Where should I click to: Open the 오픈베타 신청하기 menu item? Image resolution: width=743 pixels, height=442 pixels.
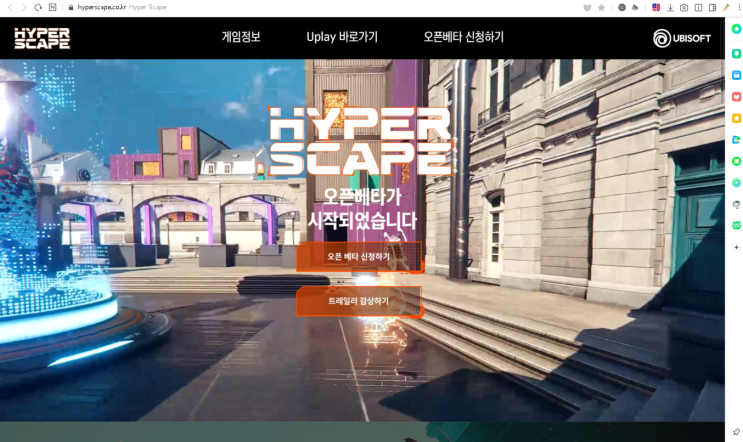tap(463, 37)
